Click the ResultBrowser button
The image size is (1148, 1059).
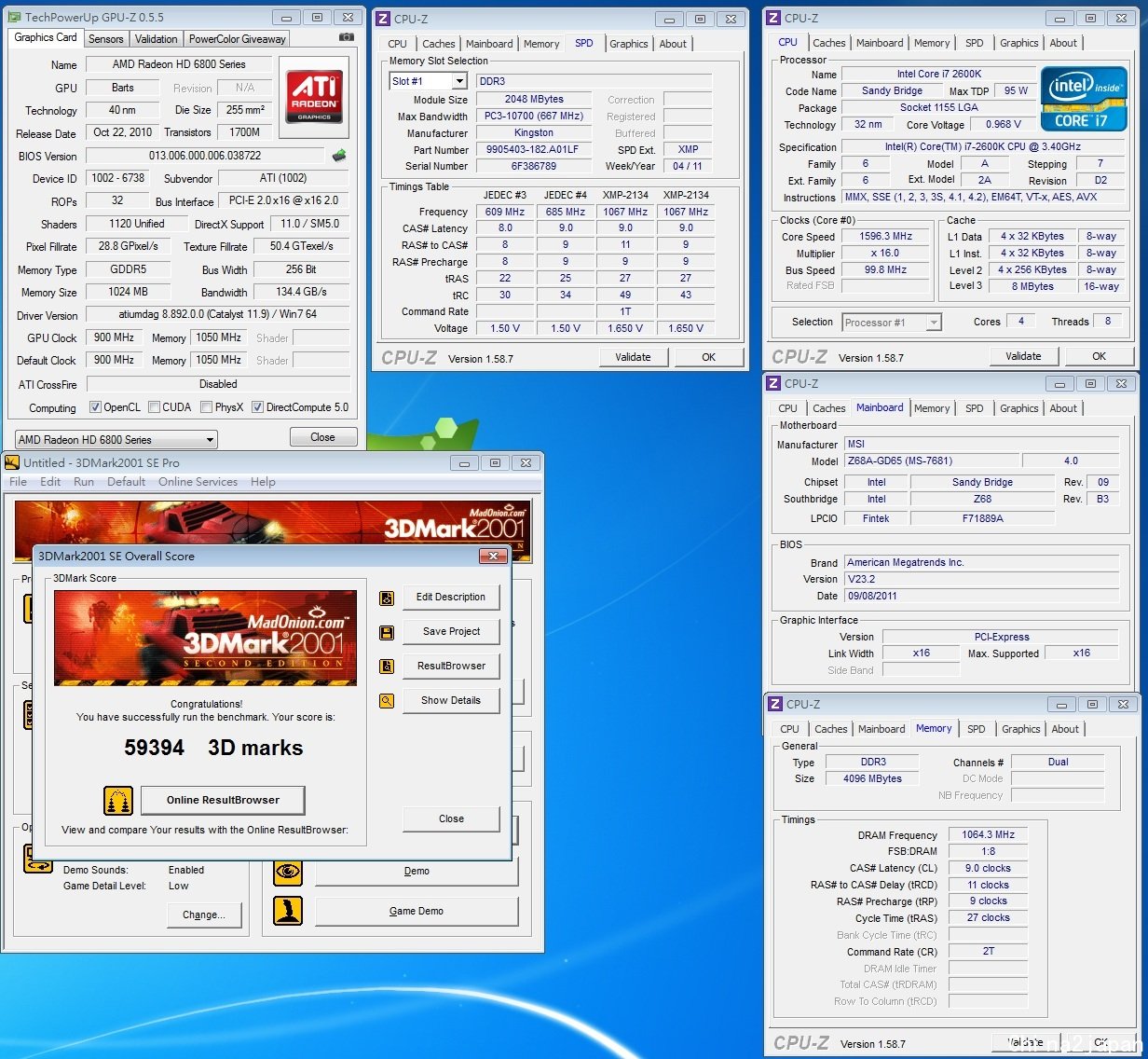pos(451,667)
